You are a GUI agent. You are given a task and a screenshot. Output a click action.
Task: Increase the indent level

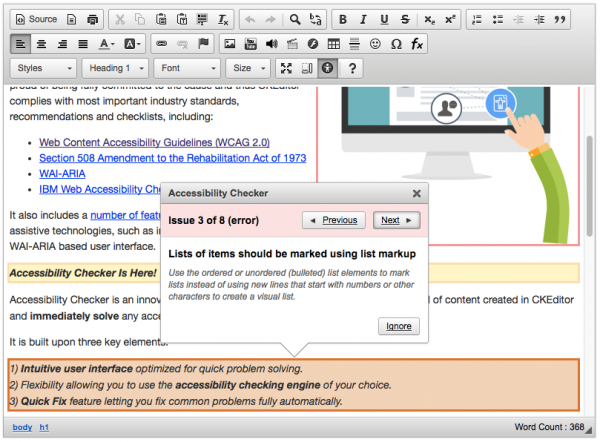(x=539, y=19)
